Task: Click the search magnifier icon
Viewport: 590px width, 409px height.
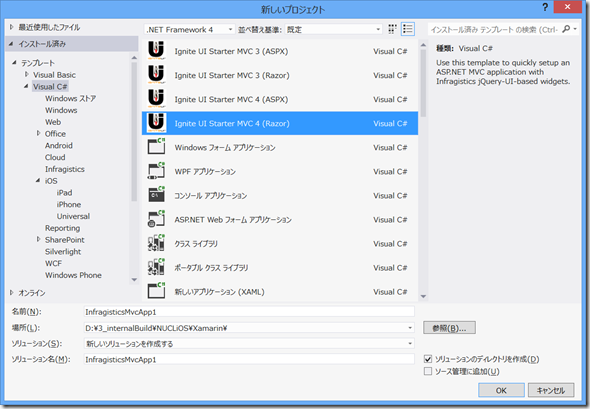Action: [x=566, y=29]
